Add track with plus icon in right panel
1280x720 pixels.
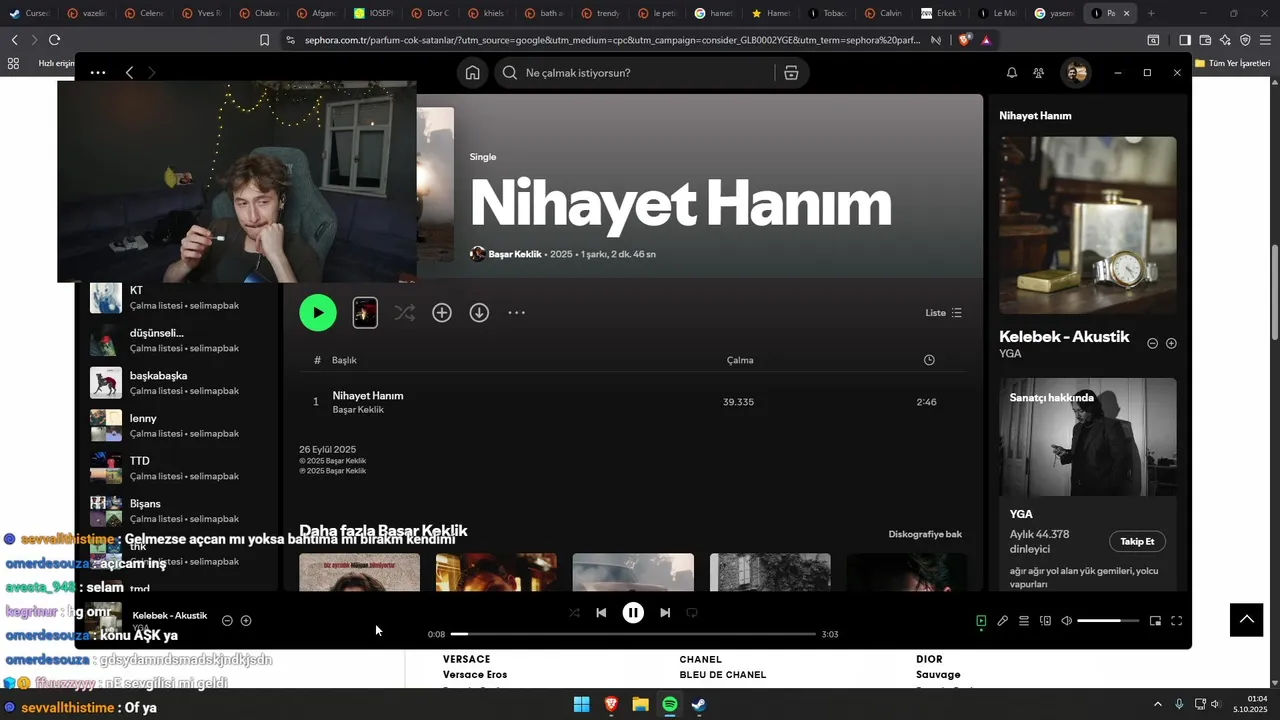point(1171,343)
